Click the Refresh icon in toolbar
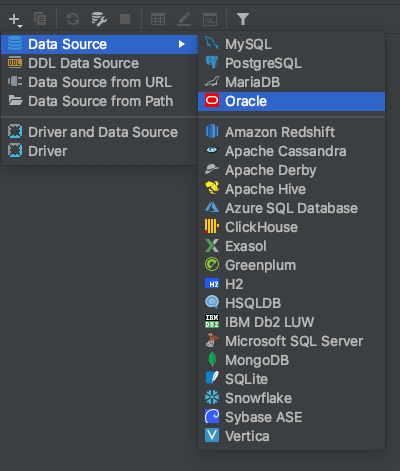This screenshot has width=400, height=471. point(73,19)
